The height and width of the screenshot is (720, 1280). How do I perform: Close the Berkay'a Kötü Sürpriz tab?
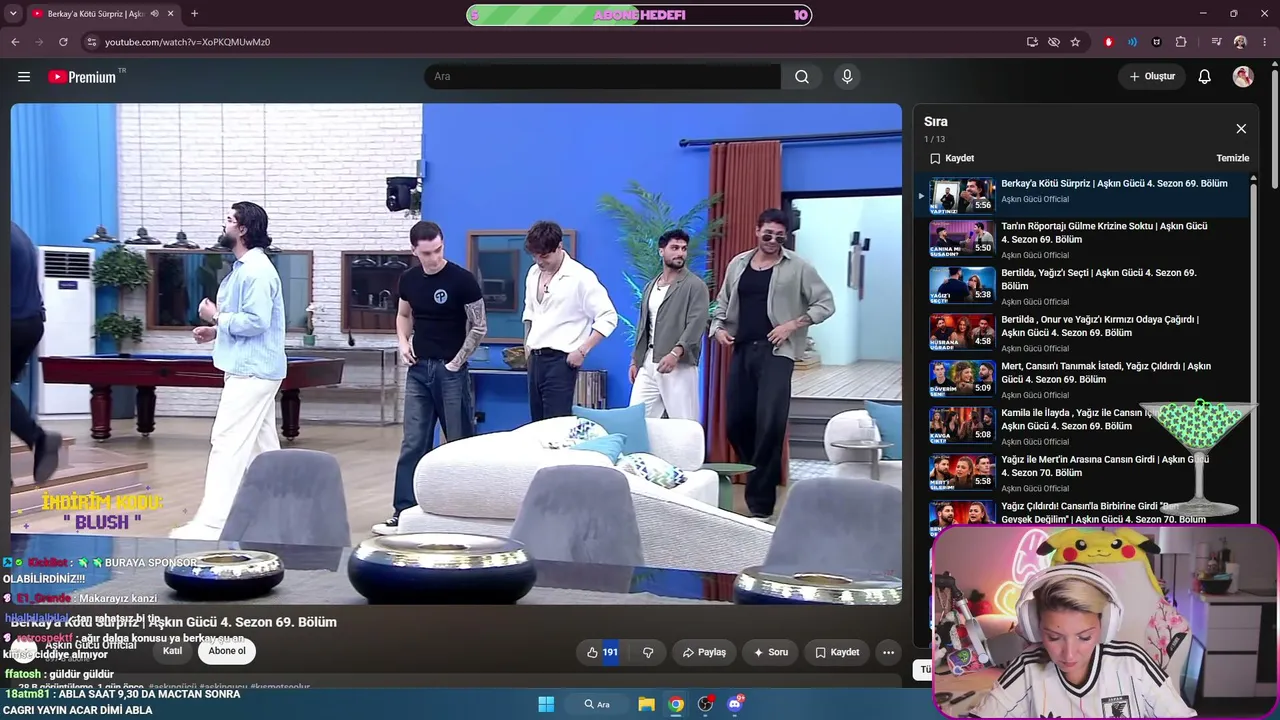click(172, 14)
